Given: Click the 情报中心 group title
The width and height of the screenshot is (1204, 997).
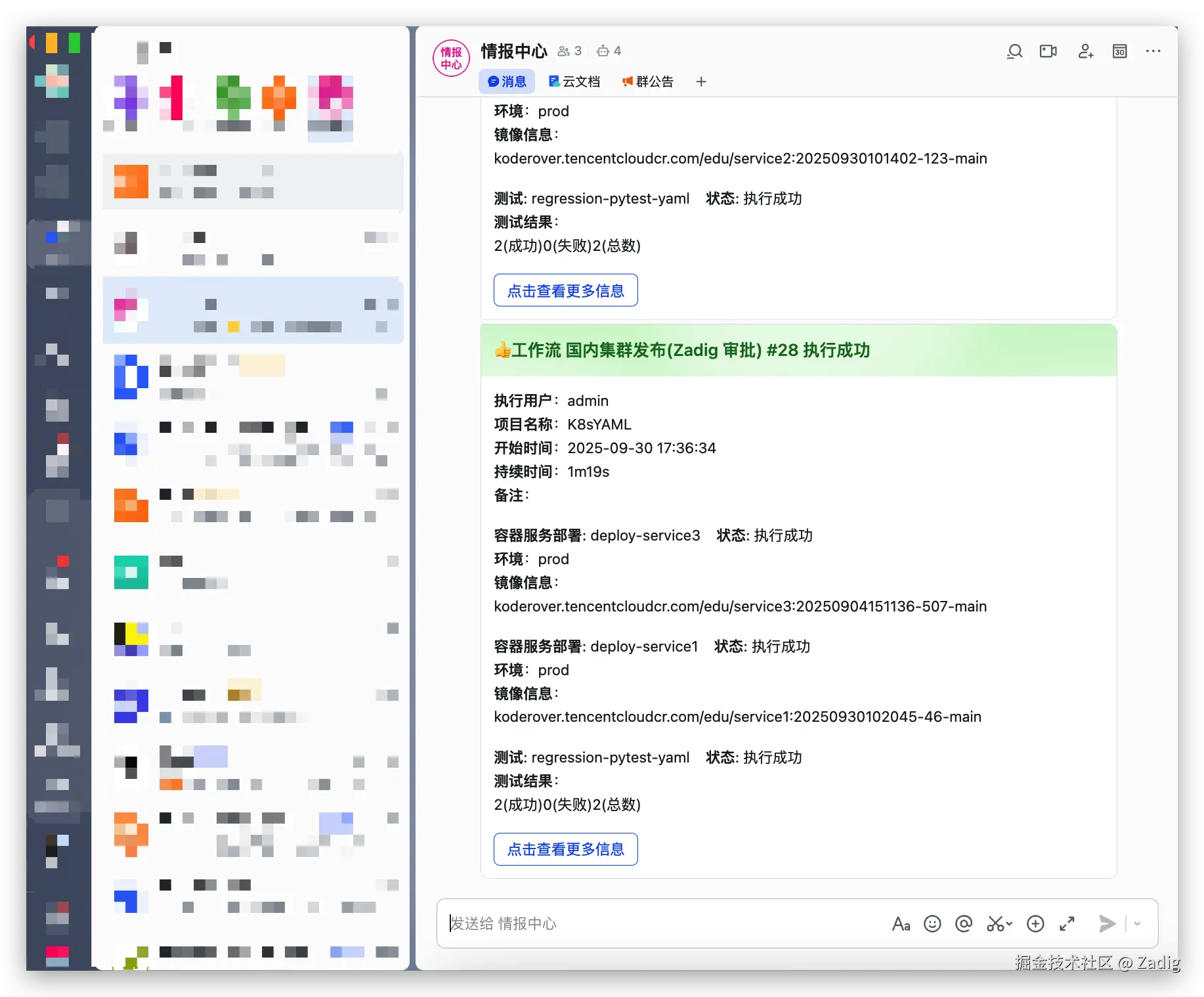Looking at the screenshot, I should click(x=514, y=51).
